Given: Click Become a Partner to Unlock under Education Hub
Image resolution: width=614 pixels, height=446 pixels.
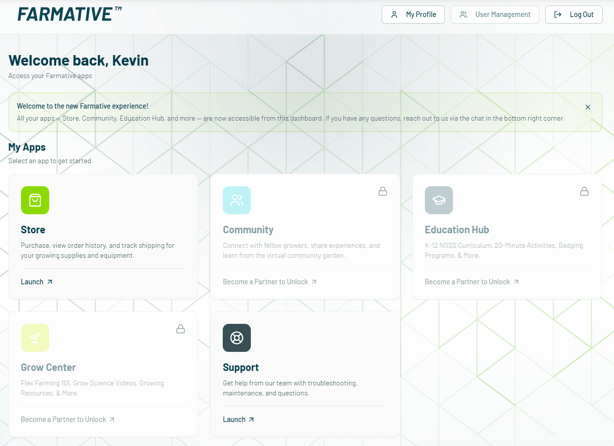Looking at the screenshot, I should pos(472,282).
